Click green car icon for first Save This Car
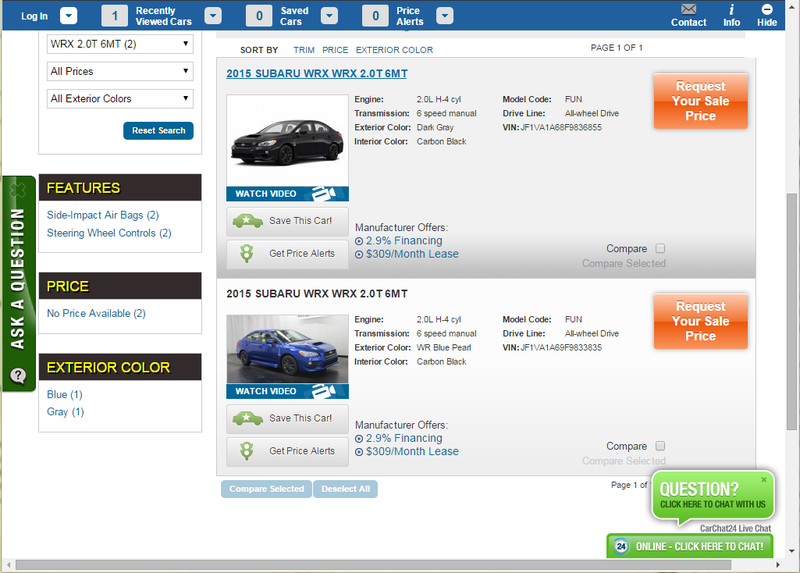The width and height of the screenshot is (800, 573). pos(247,221)
